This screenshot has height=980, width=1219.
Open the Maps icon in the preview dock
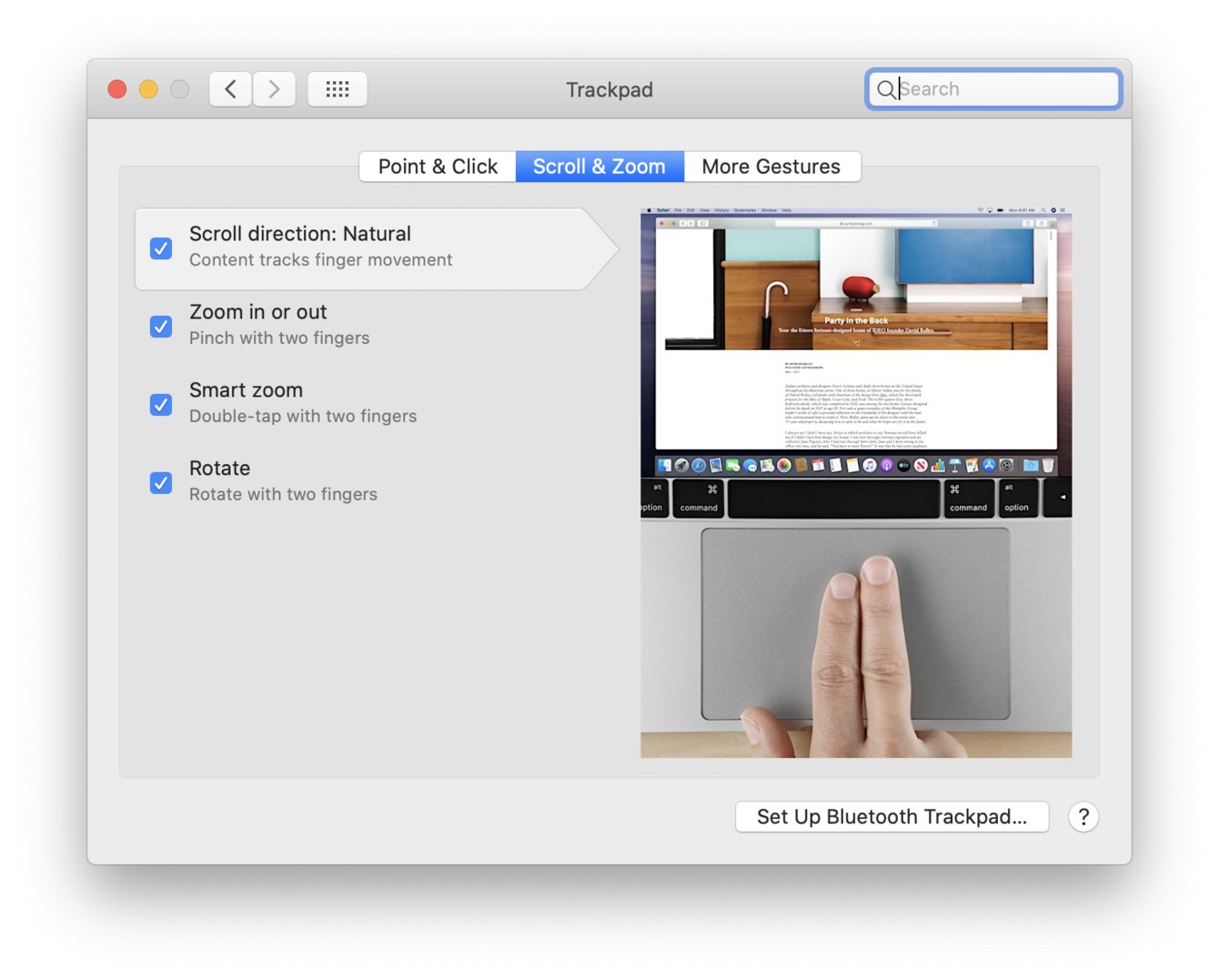click(768, 465)
